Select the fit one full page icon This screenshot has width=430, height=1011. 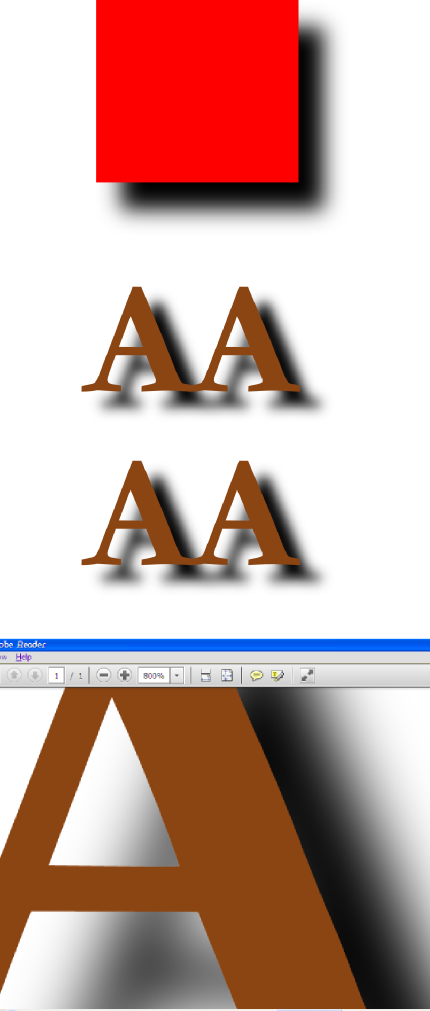pos(227,675)
